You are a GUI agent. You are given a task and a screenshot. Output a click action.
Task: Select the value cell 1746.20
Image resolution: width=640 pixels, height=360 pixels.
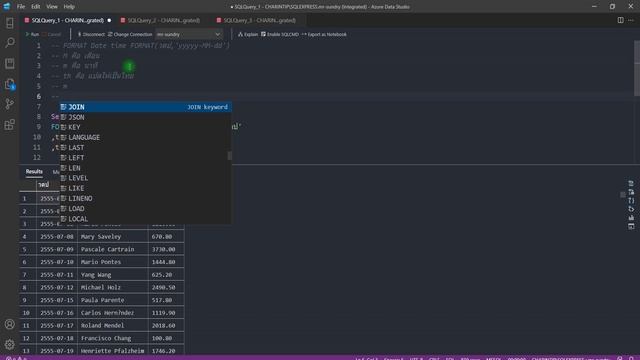click(166, 351)
